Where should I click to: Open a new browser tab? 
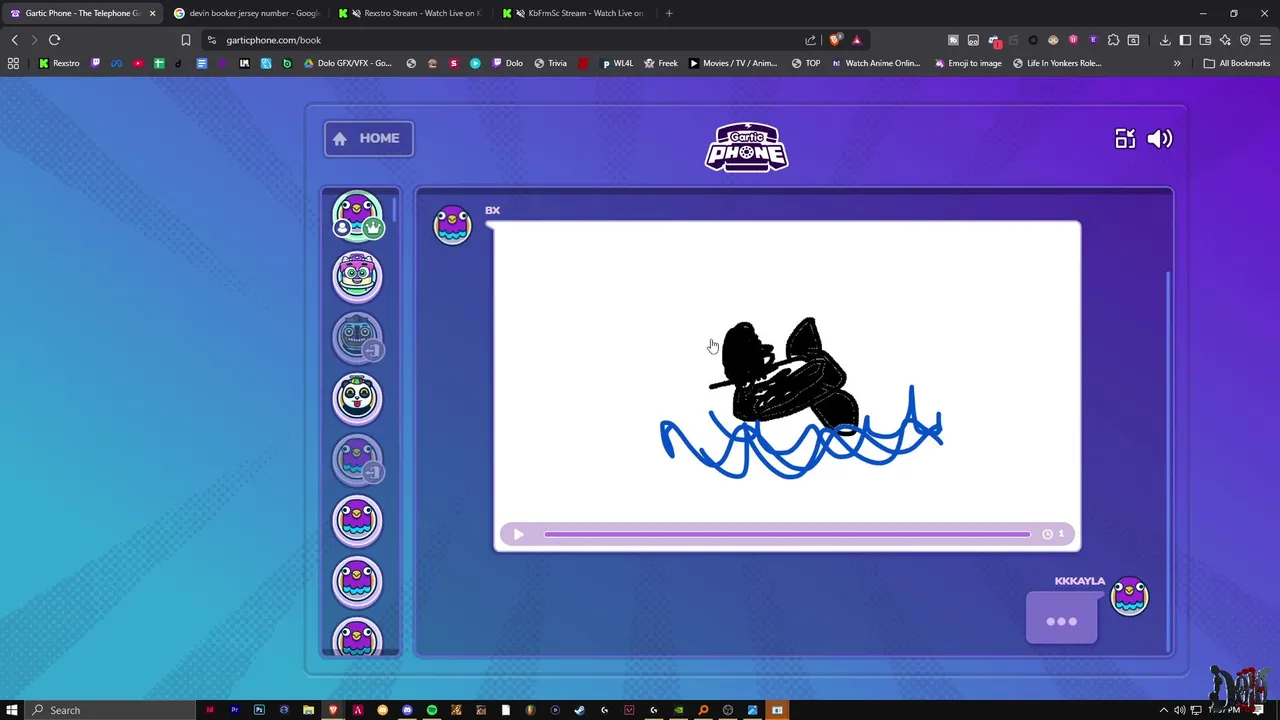(669, 13)
